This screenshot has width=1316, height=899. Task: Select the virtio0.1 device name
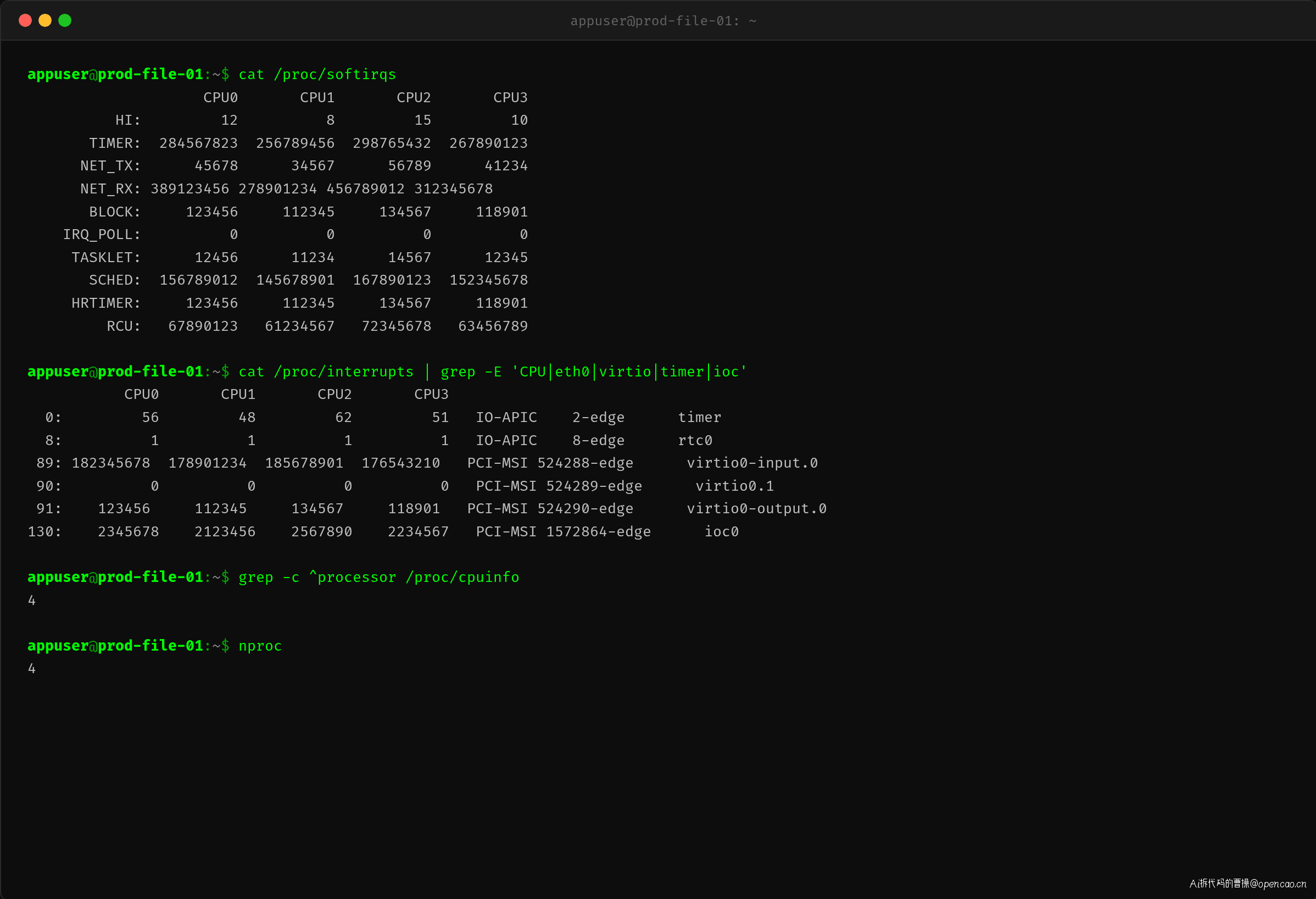tap(735, 486)
